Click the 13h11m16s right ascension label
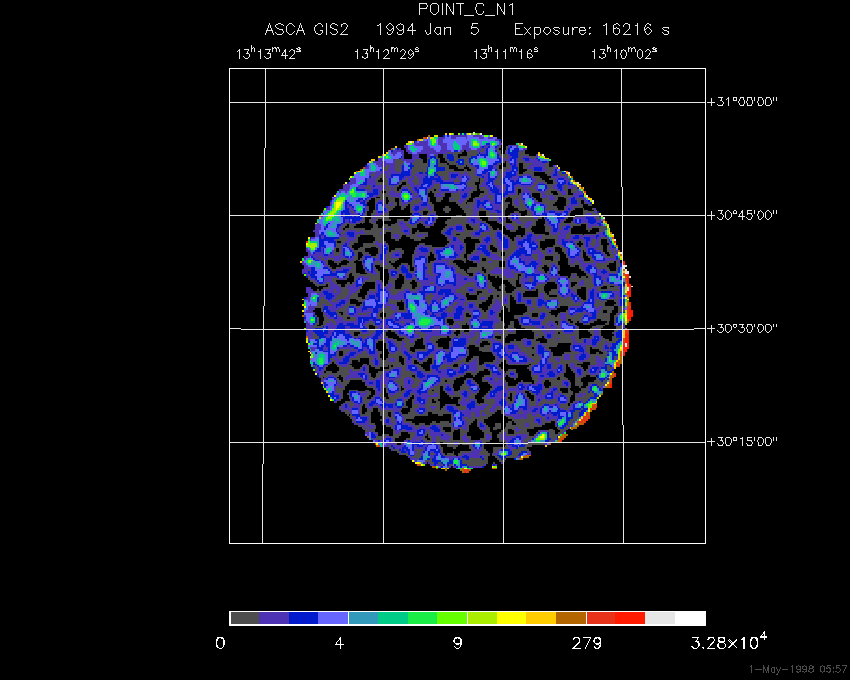Image resolution: width=850 pixels, height=680 pixels. click(506, 54)
